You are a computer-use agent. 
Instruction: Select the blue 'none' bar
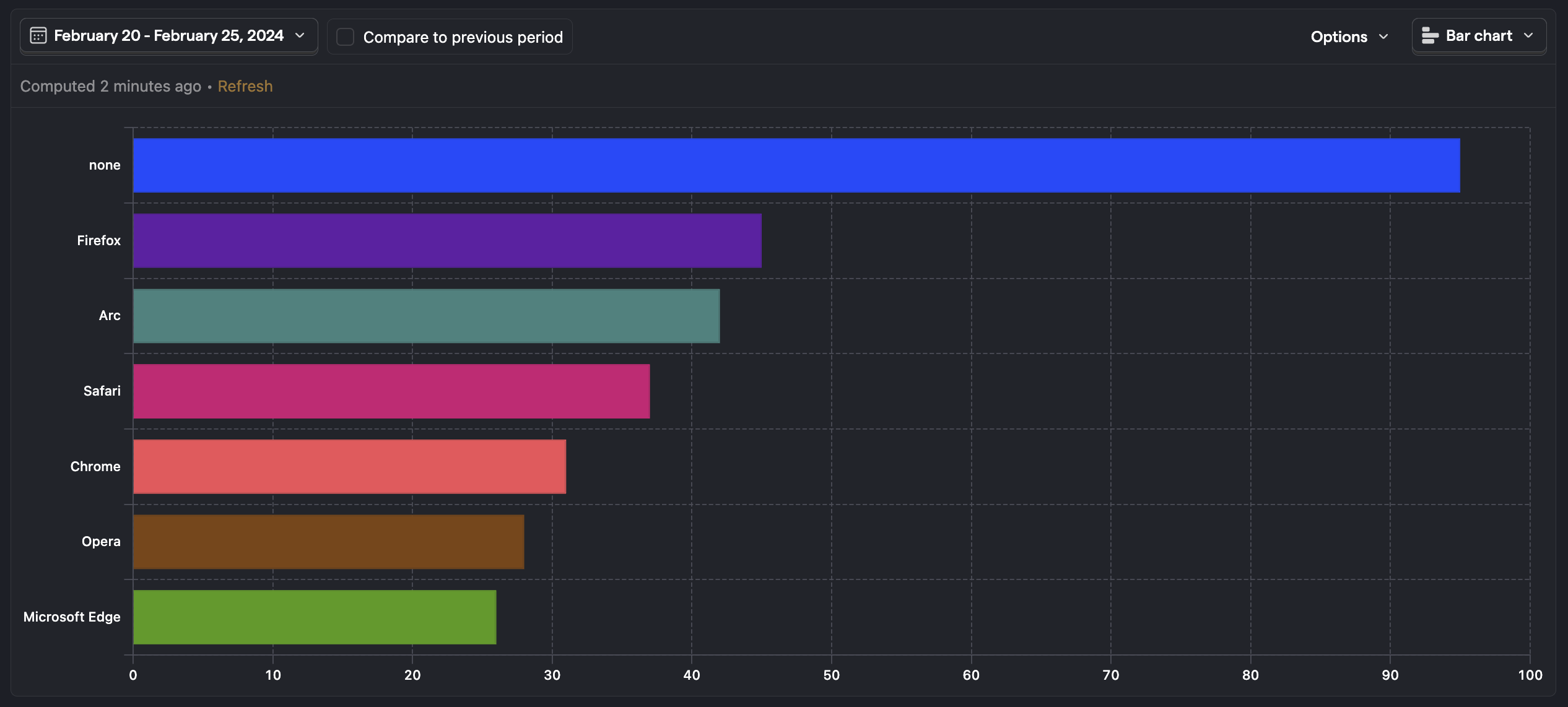[796, 165]
